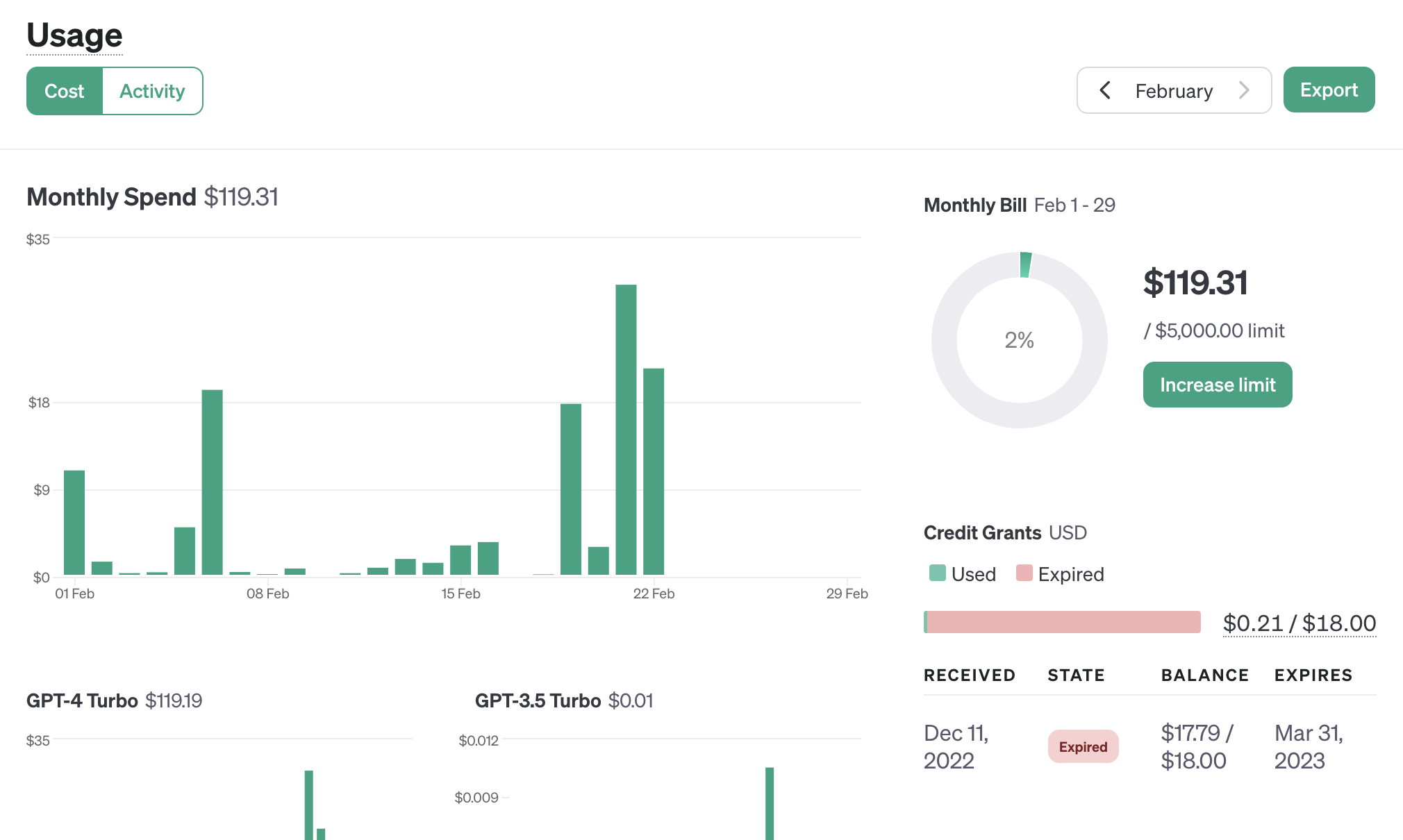Click the Expired state badge
The image size is (1403, 840).
coord(1083,747)
